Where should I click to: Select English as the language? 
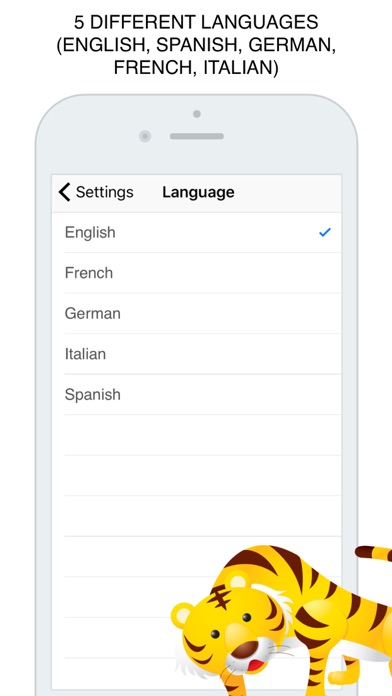(x=197, y=233)
